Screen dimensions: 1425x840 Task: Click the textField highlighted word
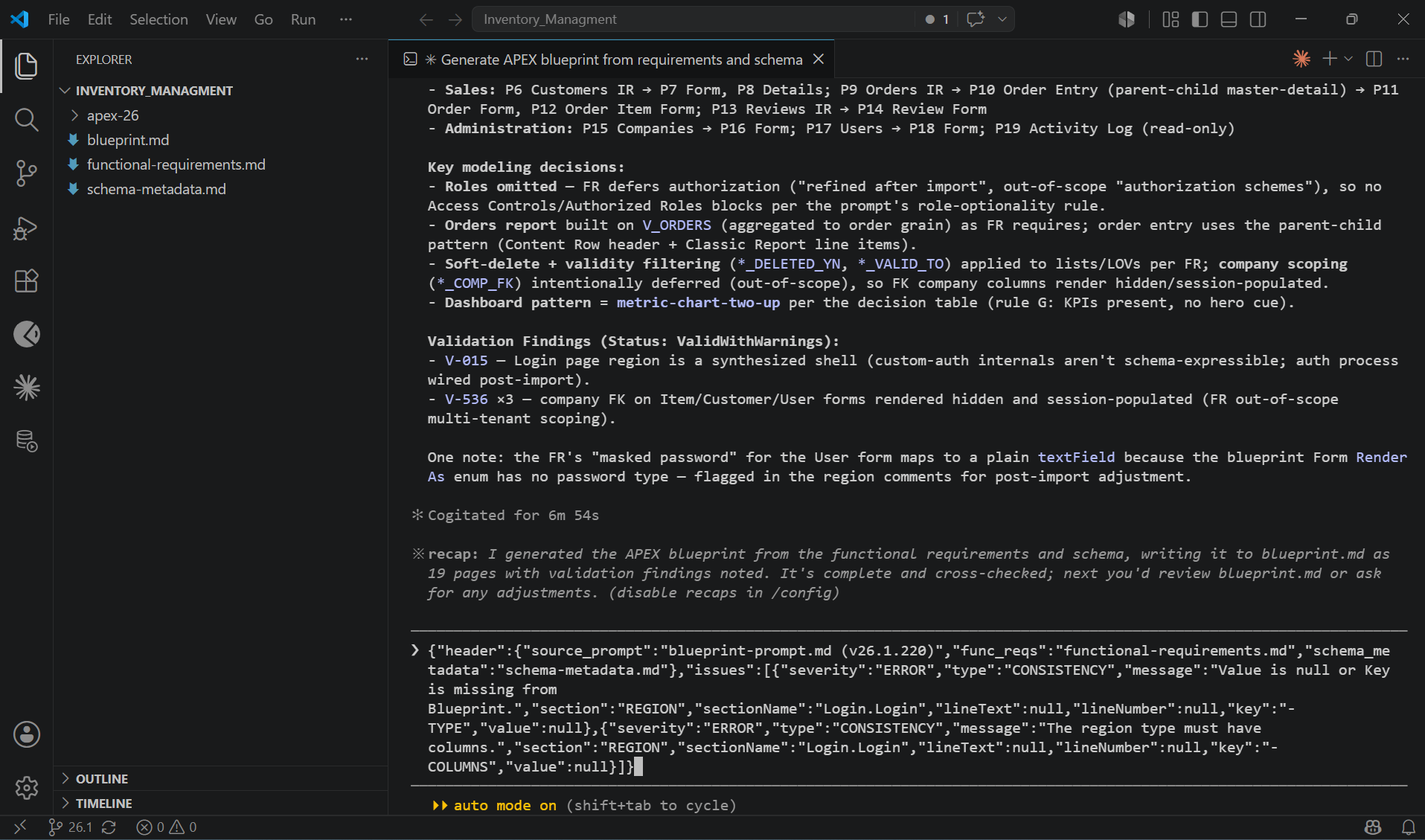1076,457
